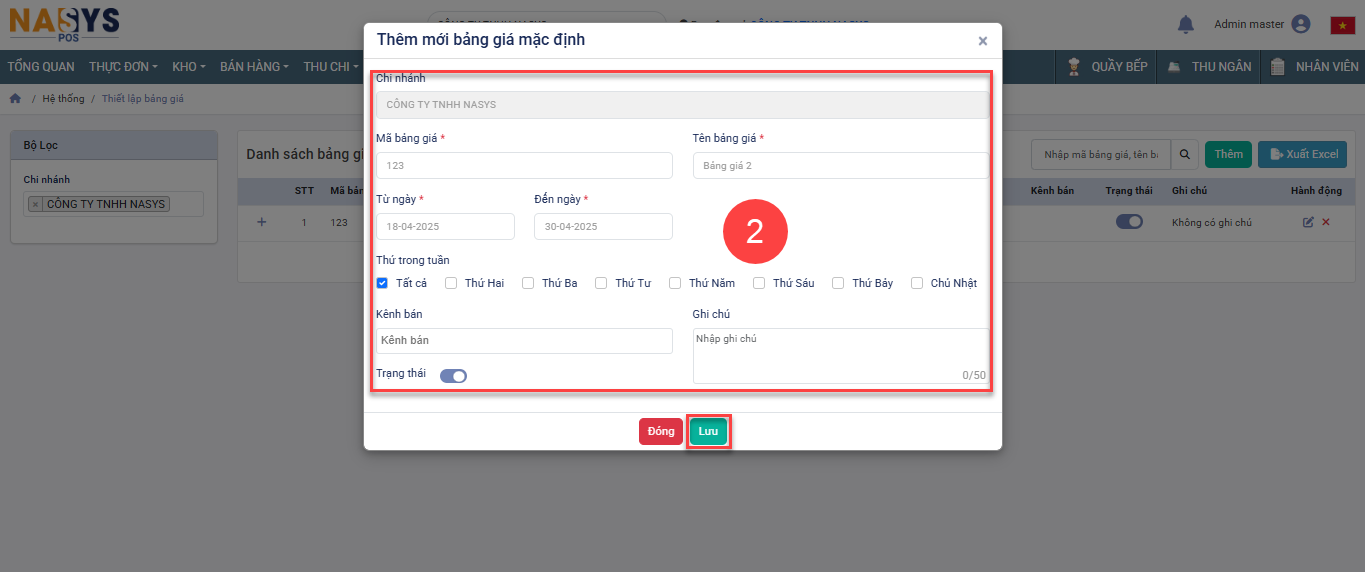Click the Thêm add button
This screenshot has width=1365, height=572.
click(1228, 154)
